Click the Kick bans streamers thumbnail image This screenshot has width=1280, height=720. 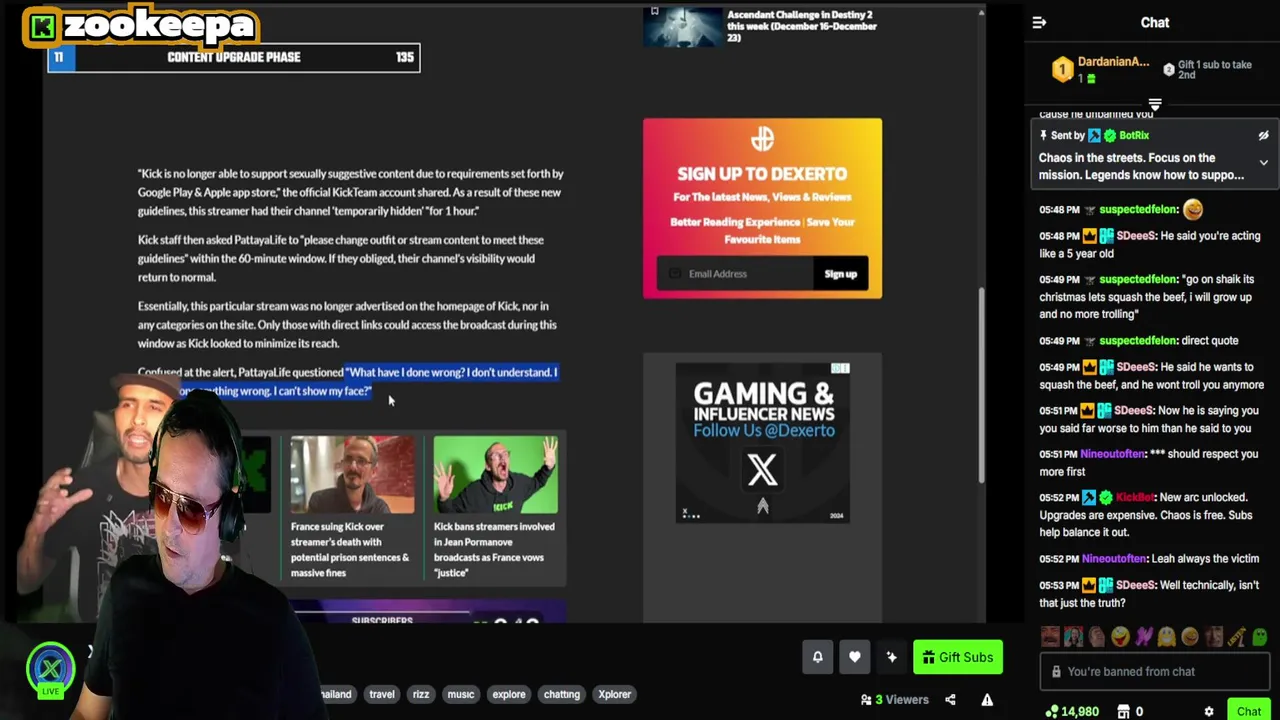(496, 474)
